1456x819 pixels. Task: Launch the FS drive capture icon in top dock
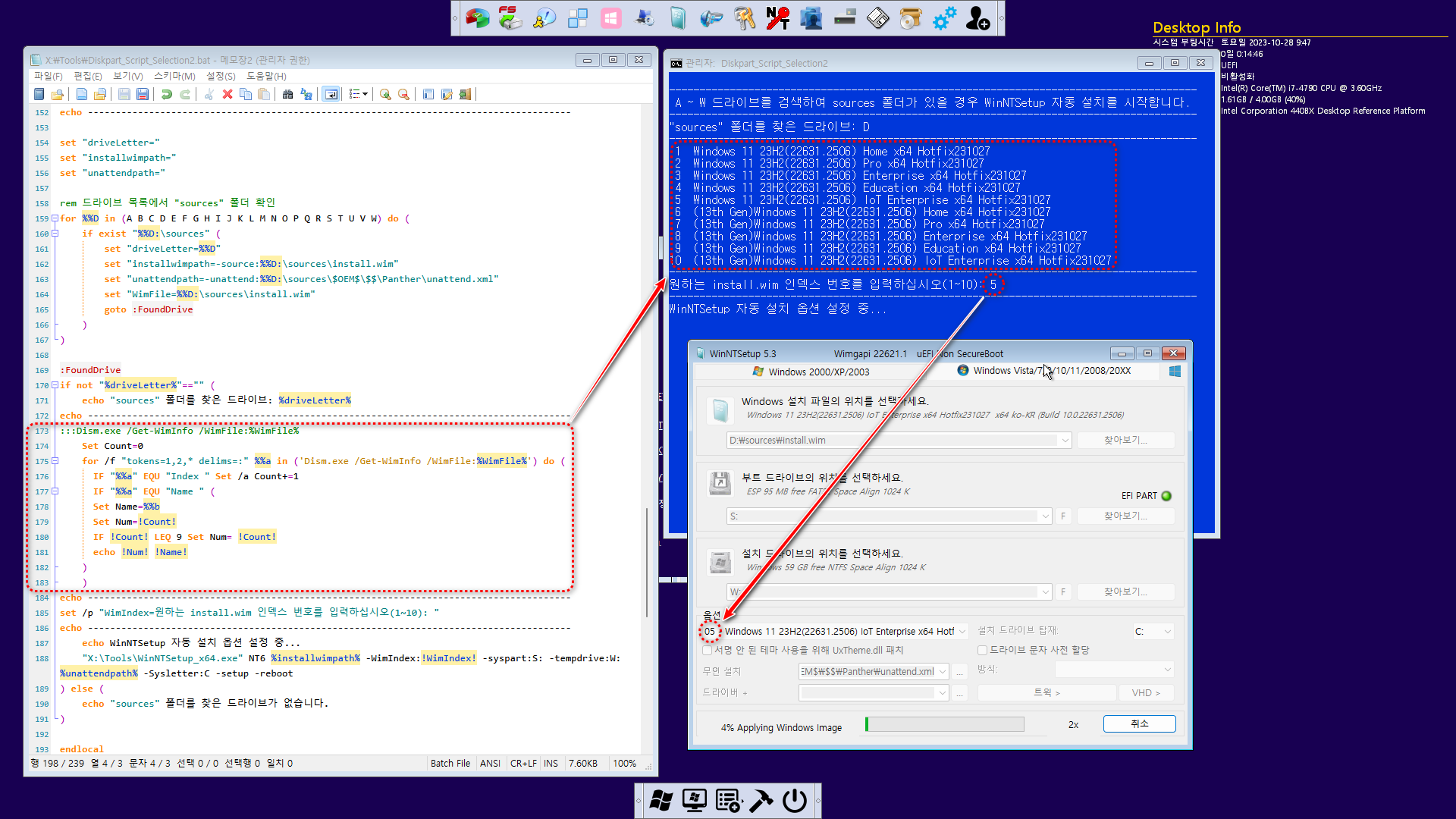510,17
